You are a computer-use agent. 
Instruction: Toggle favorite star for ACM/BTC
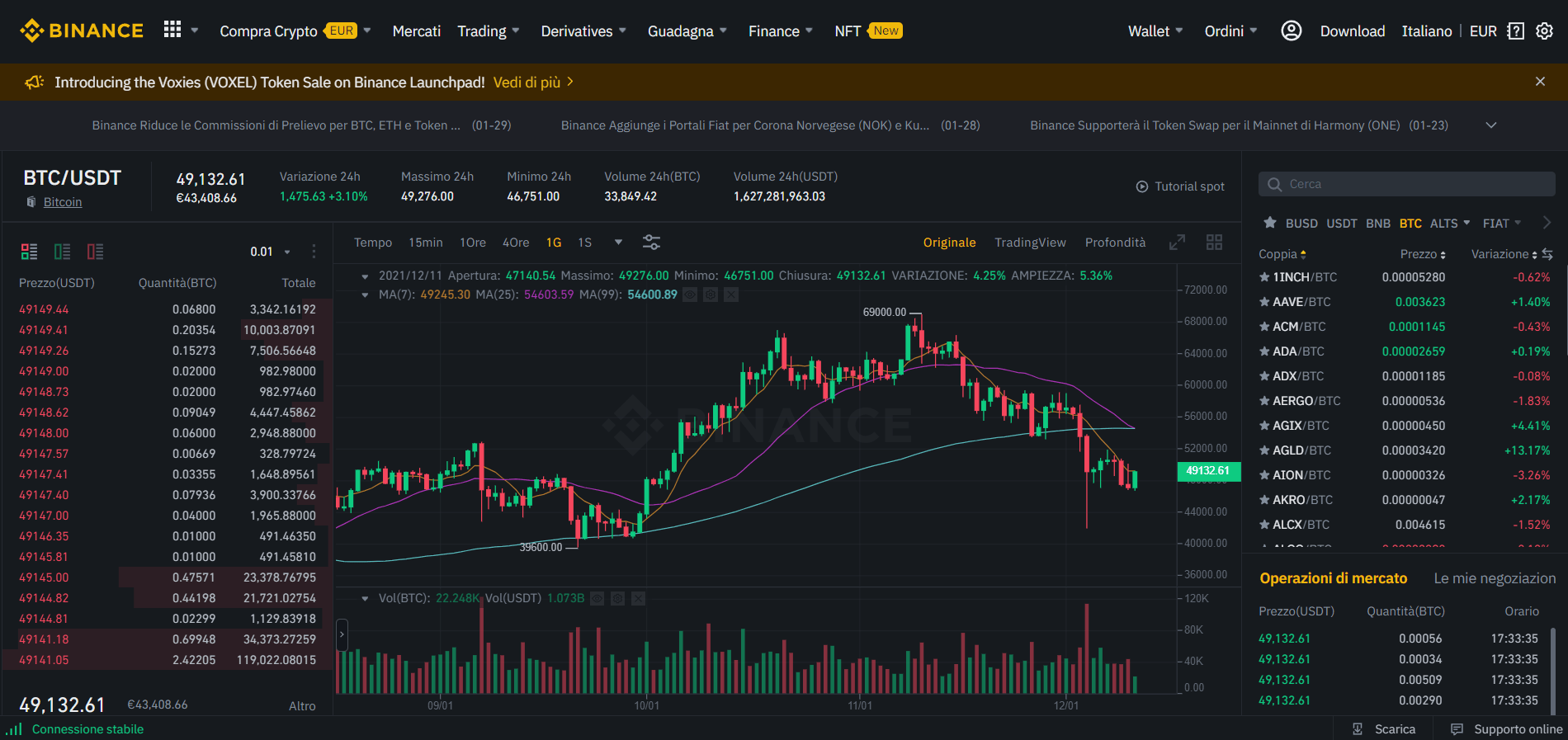(x=1264, y=327)
